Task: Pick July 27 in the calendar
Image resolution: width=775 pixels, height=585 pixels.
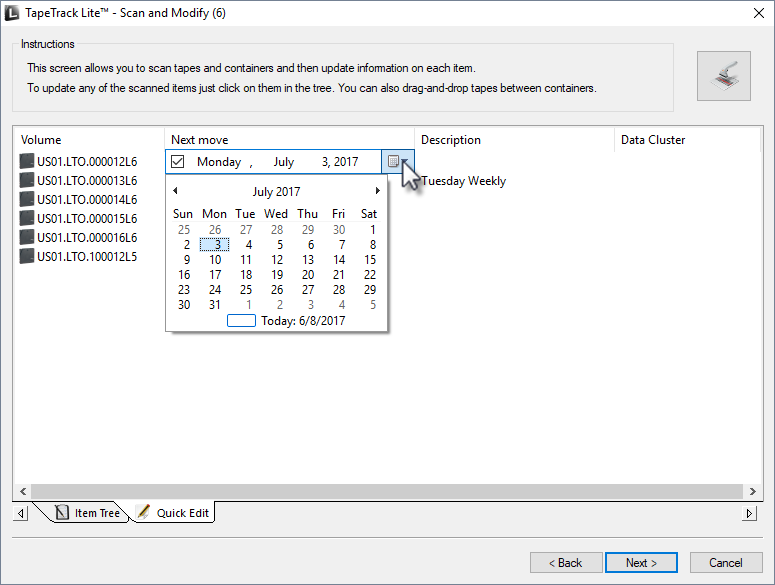Action: (308, 290)
